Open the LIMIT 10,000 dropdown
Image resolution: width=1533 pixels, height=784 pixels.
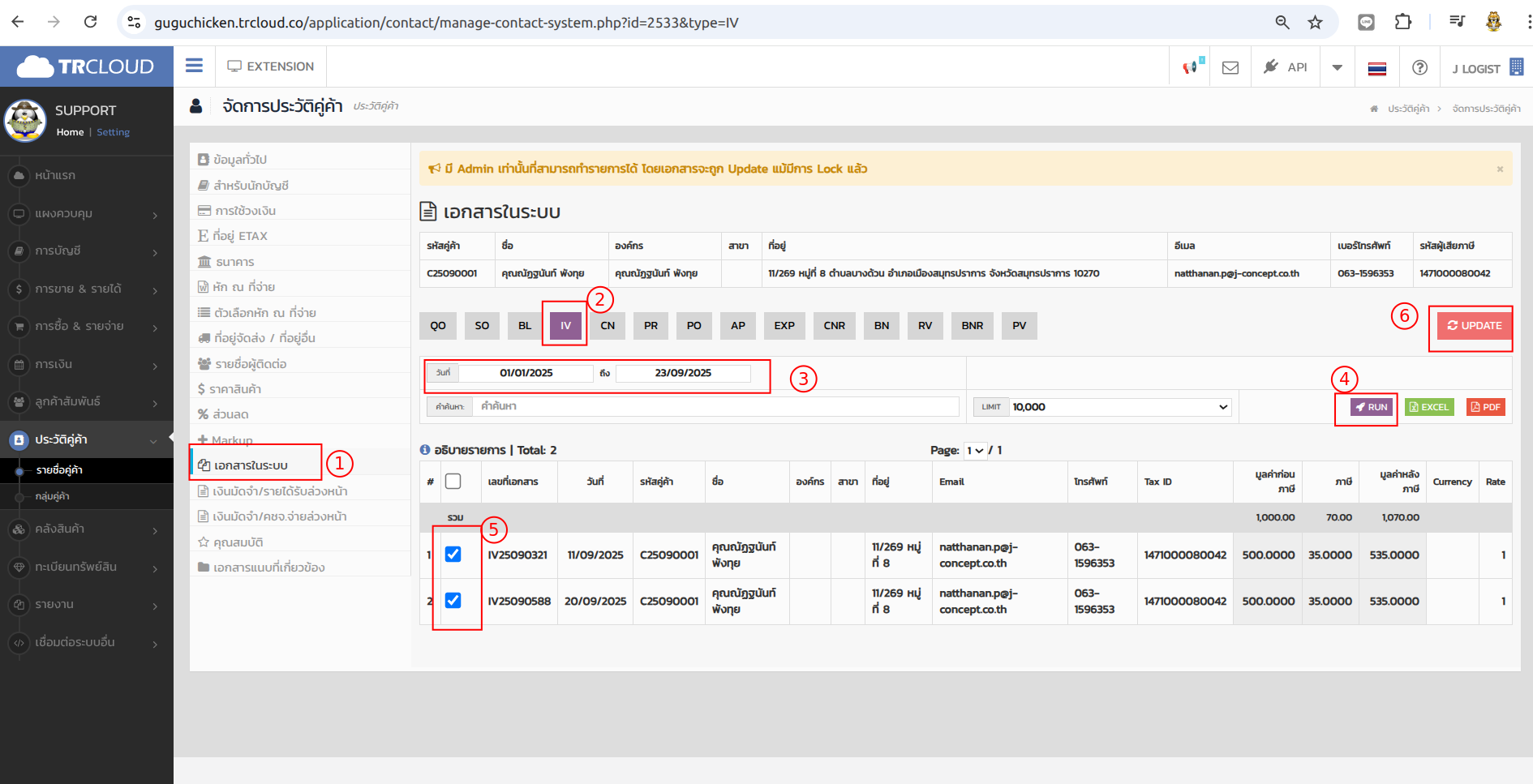[x=1119, y=407]
